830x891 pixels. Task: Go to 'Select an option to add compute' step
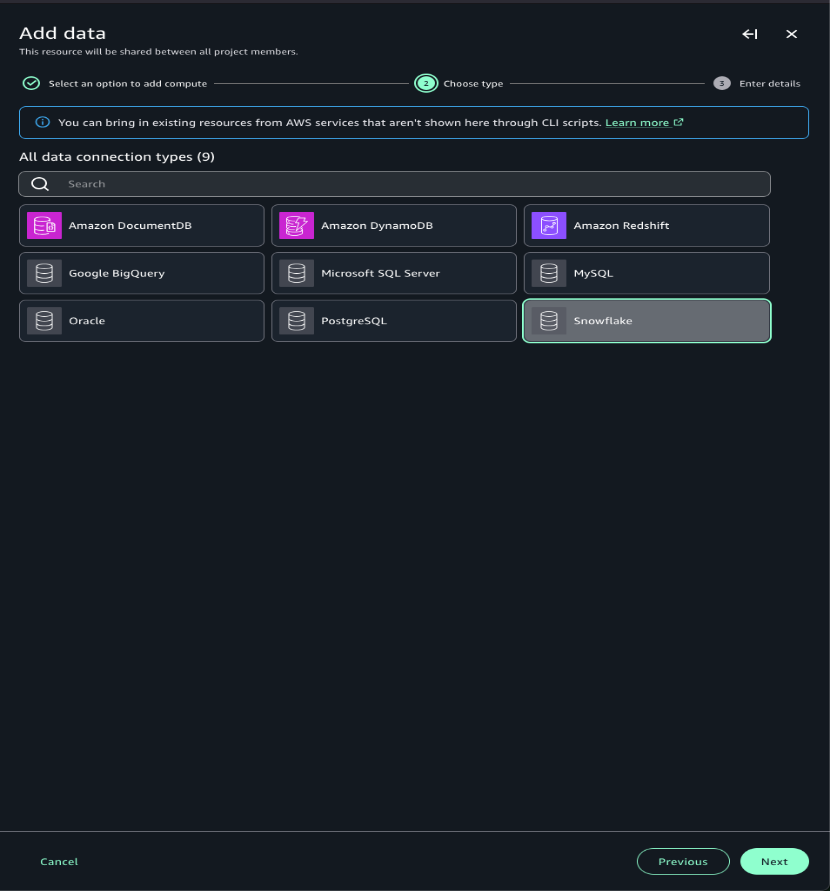tap(128, 84)
